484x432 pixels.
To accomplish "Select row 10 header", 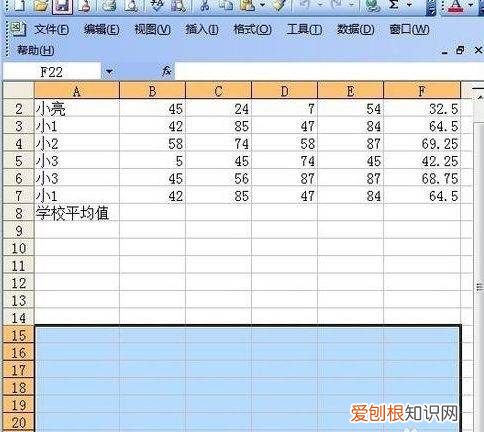I will pos(18,248).
